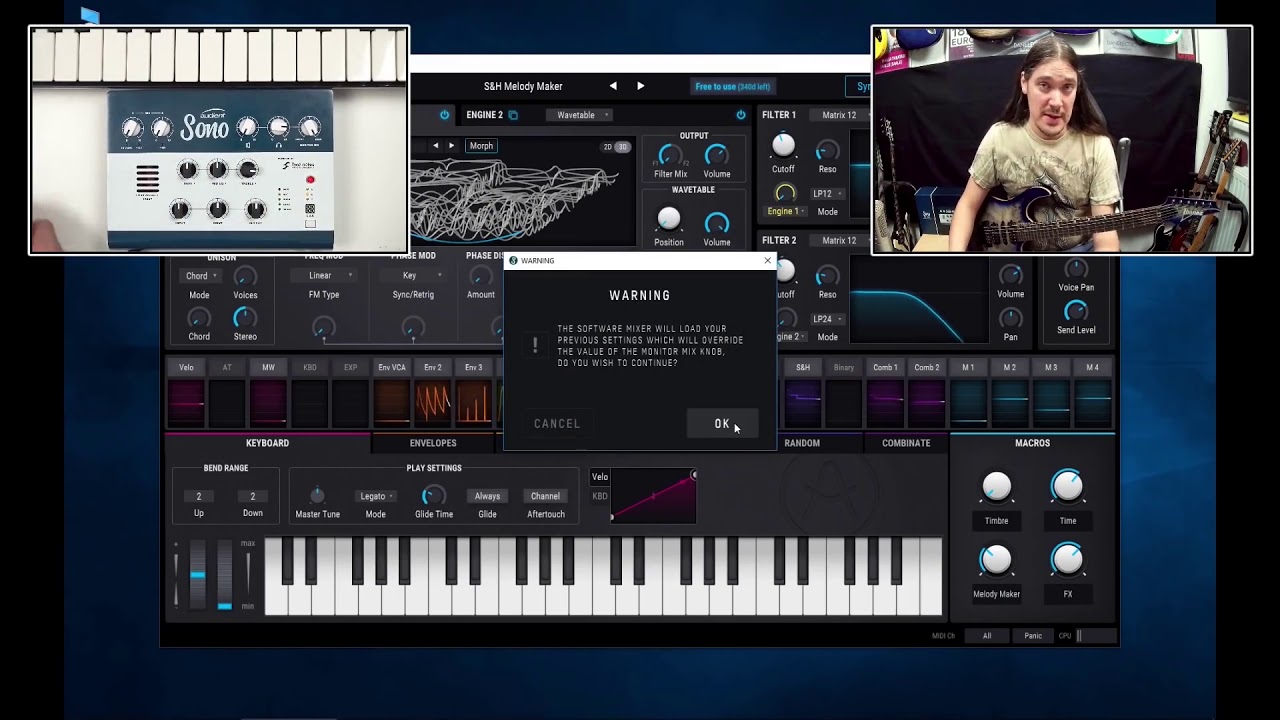1280x720 pixels.
Task: Click the Wavetable Volume knob
Action: click(x=716, y=222)
